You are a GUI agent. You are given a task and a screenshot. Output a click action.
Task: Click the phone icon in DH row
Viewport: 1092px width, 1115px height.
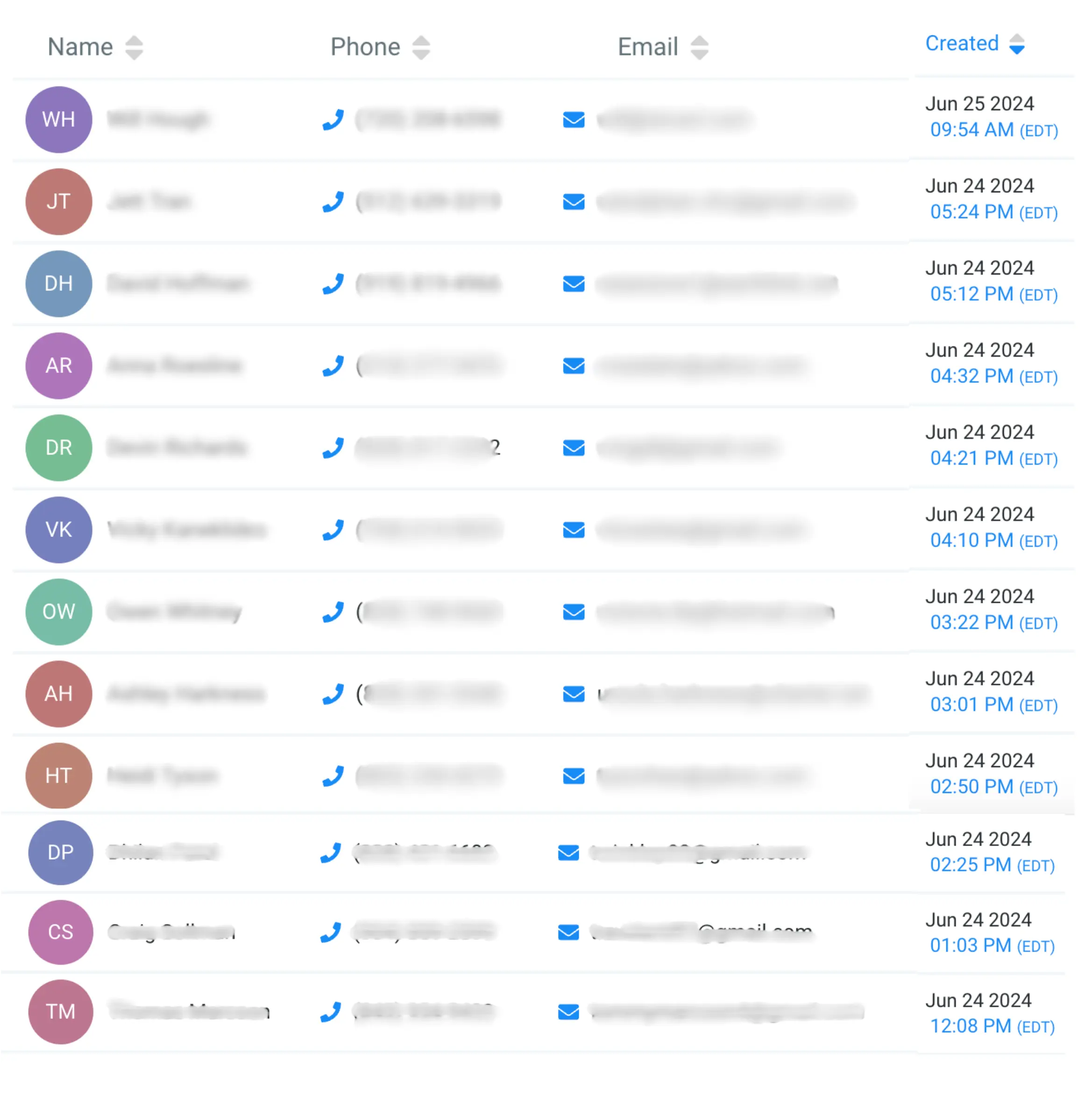pos(333,284)
